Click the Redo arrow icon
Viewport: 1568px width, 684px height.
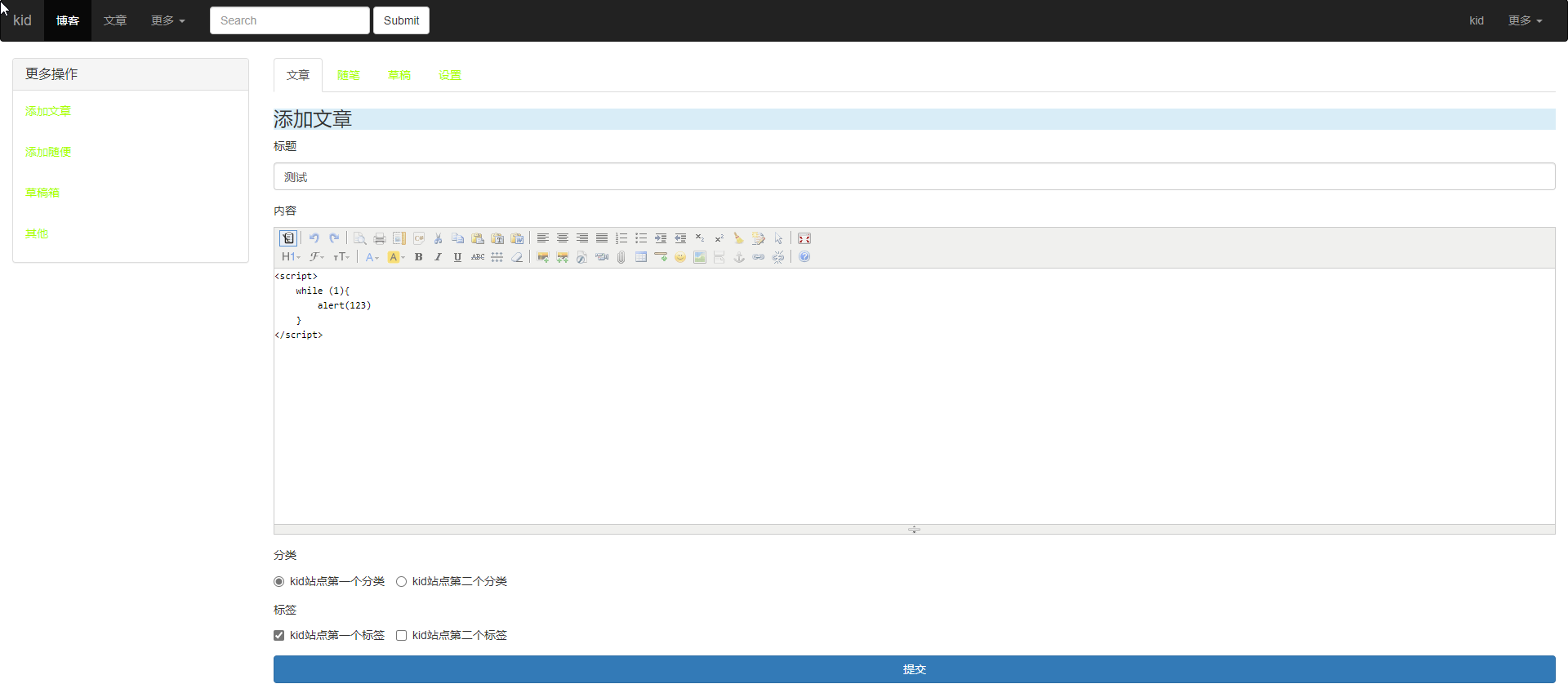(334, 238)
